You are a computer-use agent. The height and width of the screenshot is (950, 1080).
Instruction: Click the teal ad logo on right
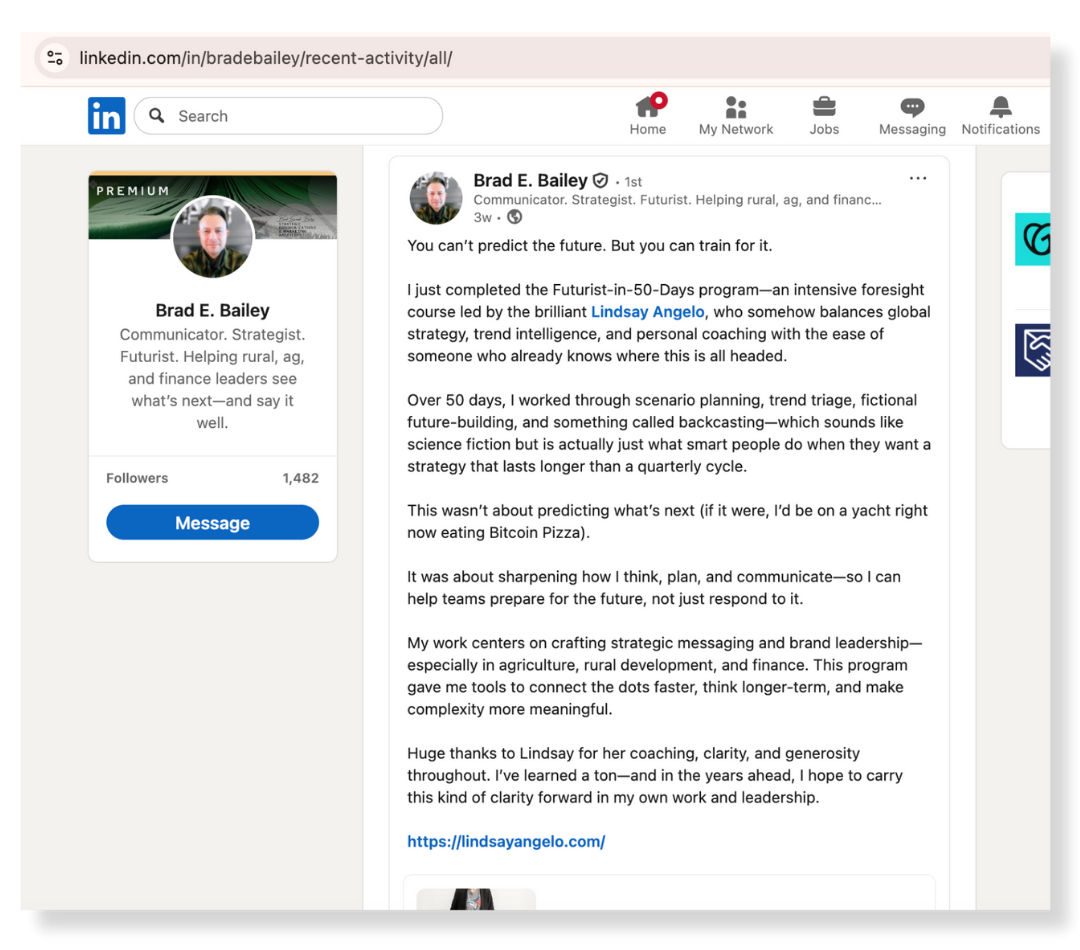point(1032,239)
